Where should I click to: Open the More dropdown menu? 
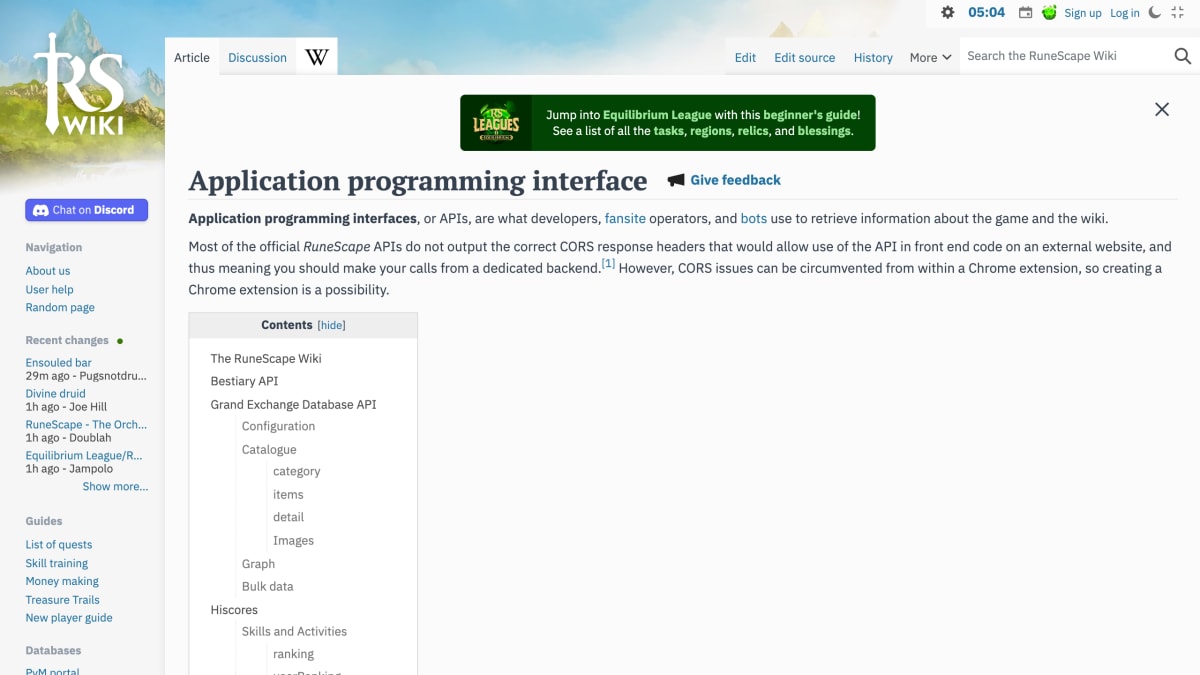930,57
